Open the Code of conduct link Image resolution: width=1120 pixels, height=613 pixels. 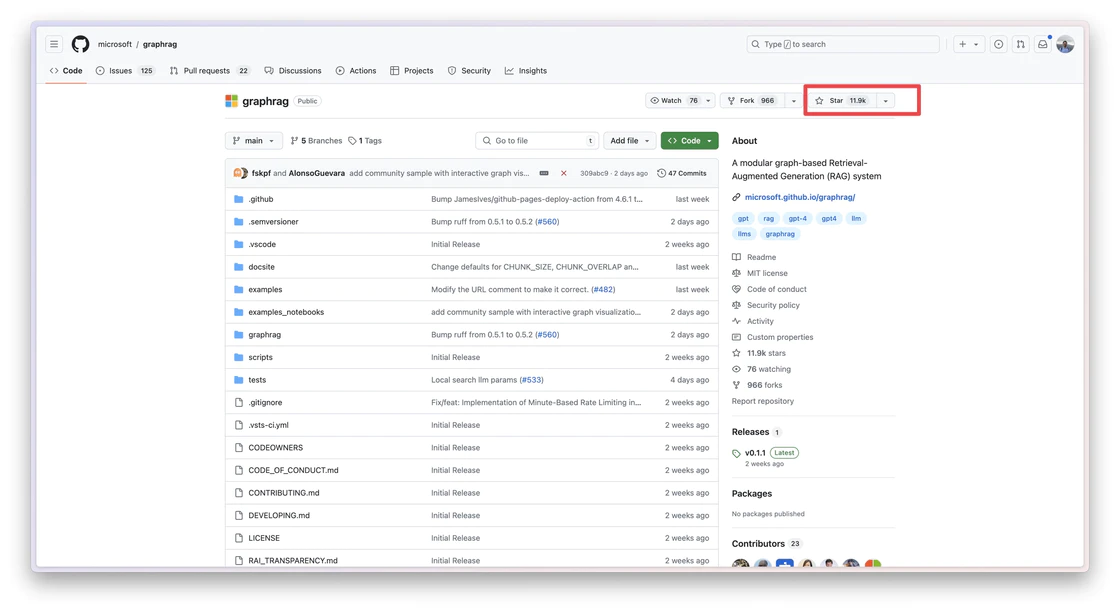pyautogui.click(x=776, y=289)
